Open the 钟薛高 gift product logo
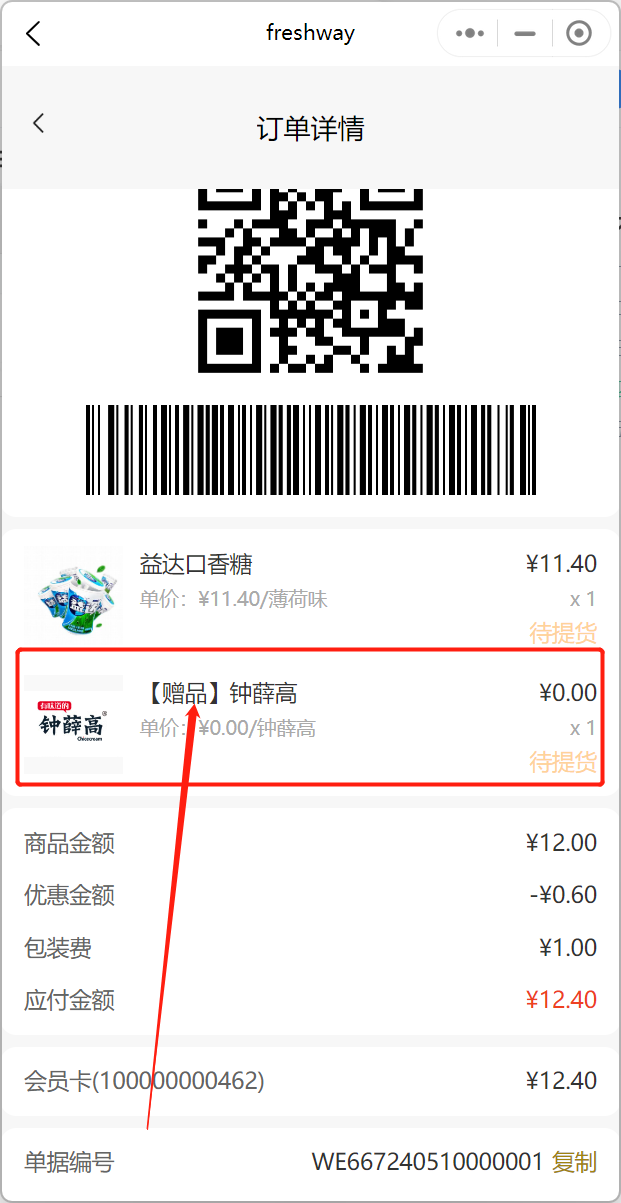Screen dimensions: 621x1203 [73, 722]
